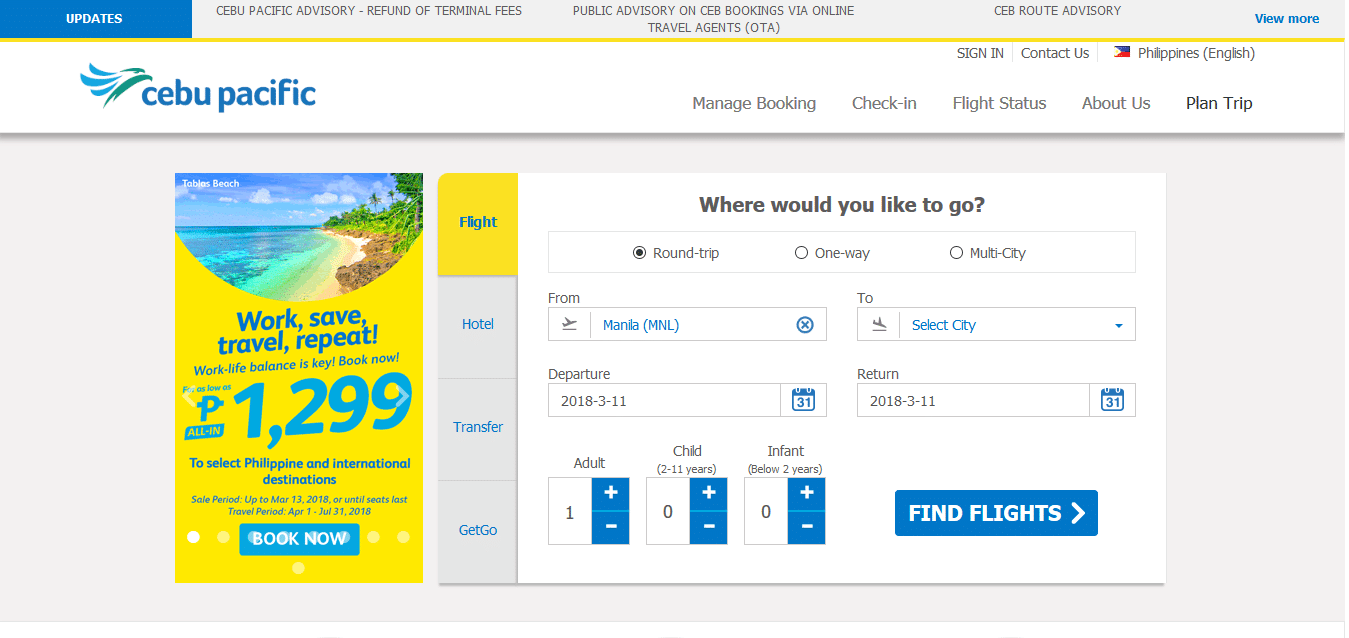Select the One-way option
Screen dimensions: 1349x638
tap(832, 253)
